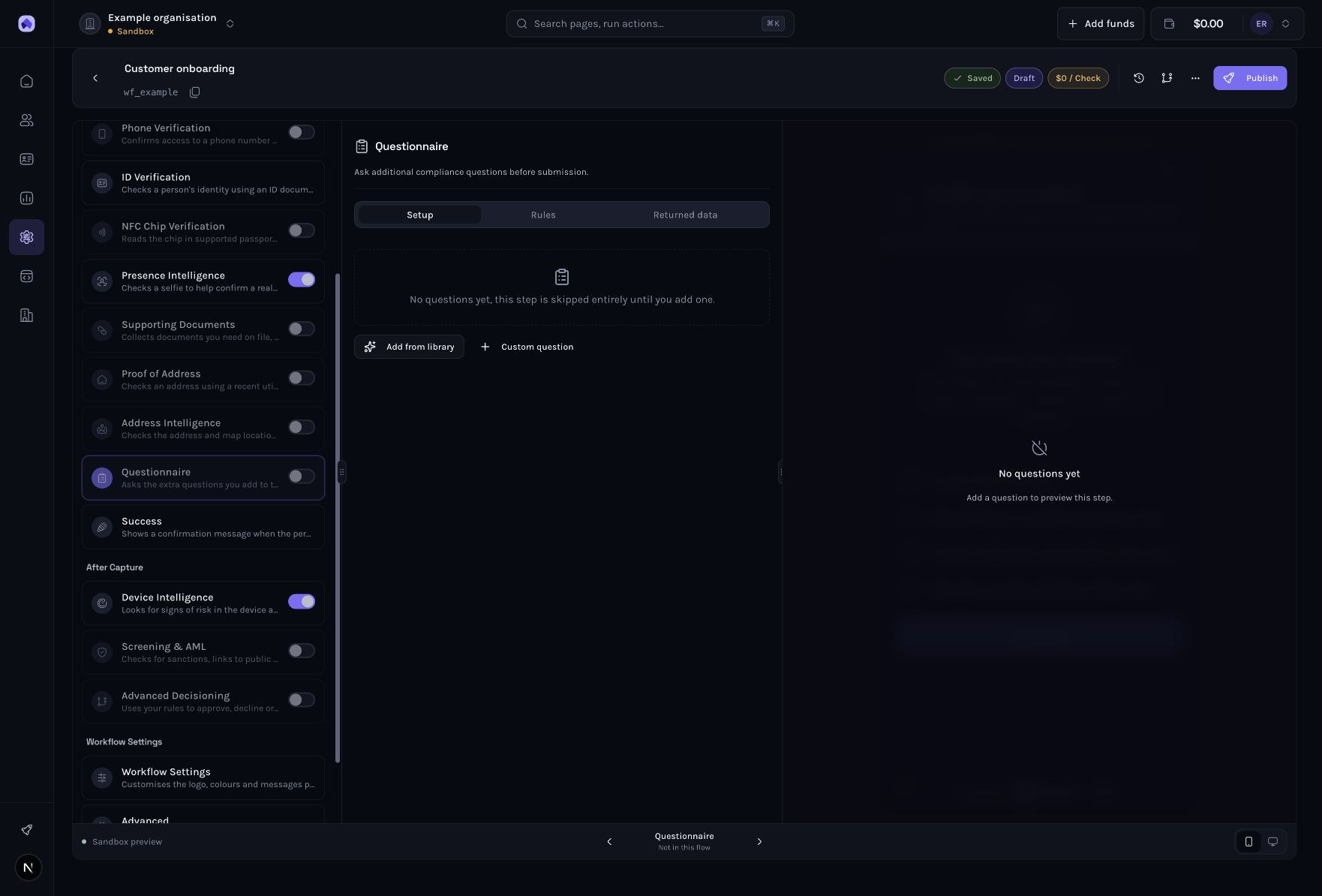Select the Success step
Screen dimensions: 1322x896
(x=203, y=527)
